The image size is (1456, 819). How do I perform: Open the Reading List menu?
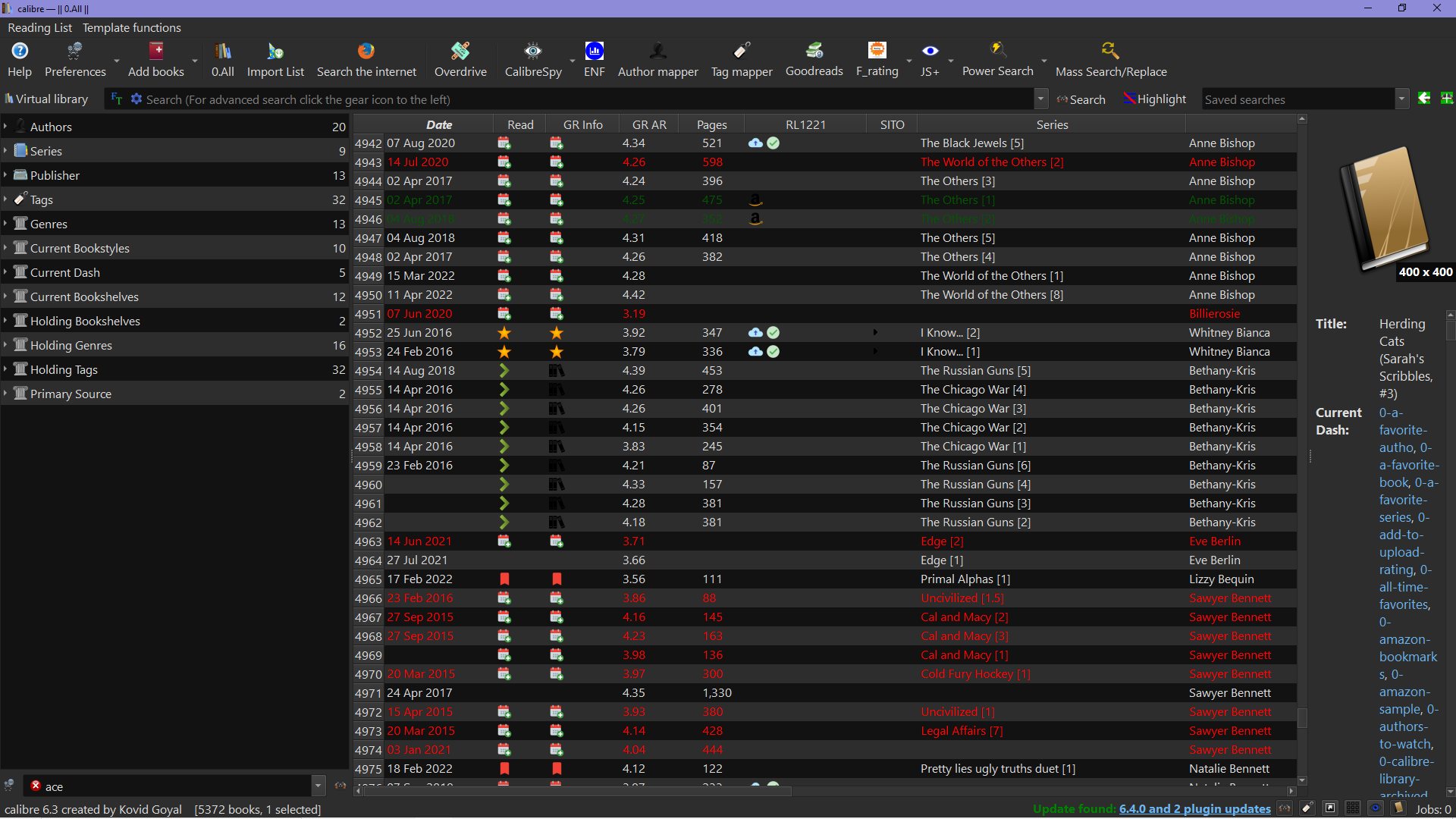pos(39,27)
